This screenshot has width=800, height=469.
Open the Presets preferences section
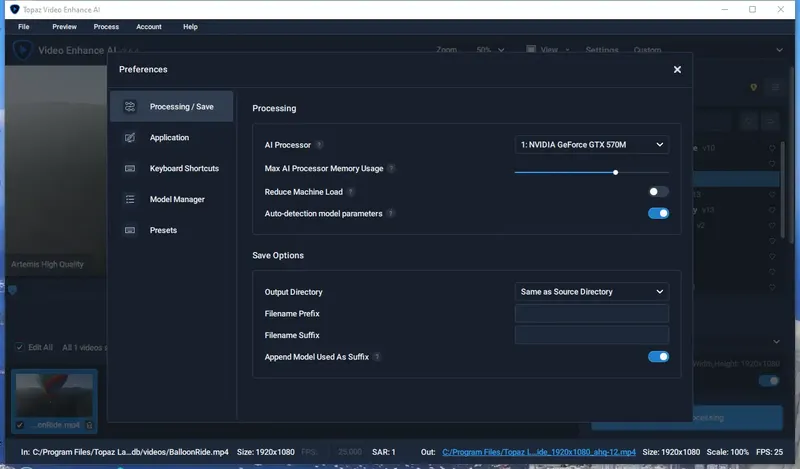pyautogui.click(x=171, y=230)
